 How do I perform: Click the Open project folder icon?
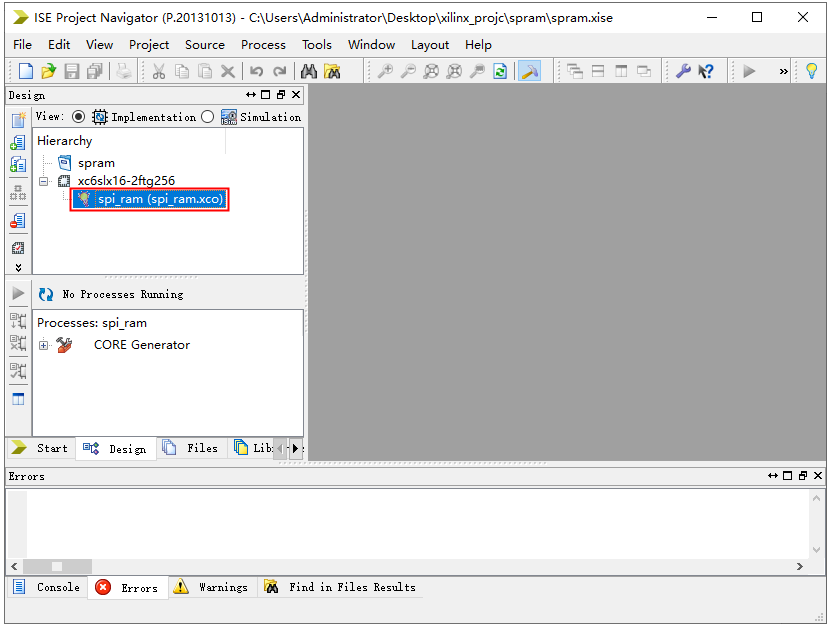click(48, 71)
